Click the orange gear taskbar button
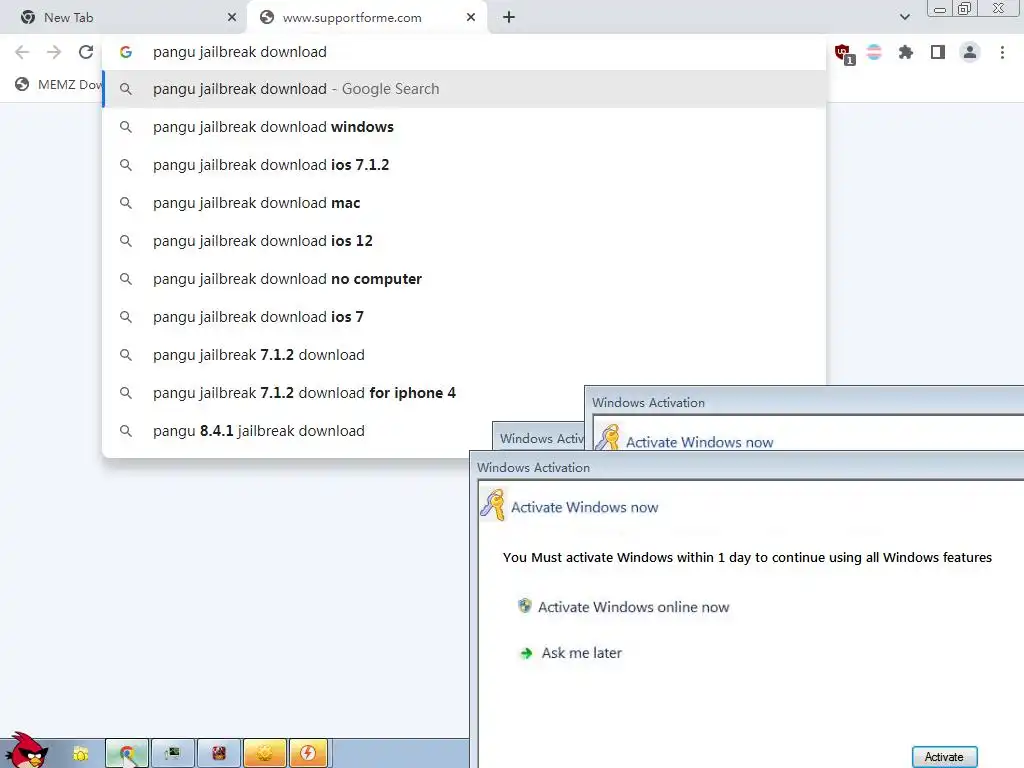The width and height of the screenshot is (1024, 768). tap(264, 754)
